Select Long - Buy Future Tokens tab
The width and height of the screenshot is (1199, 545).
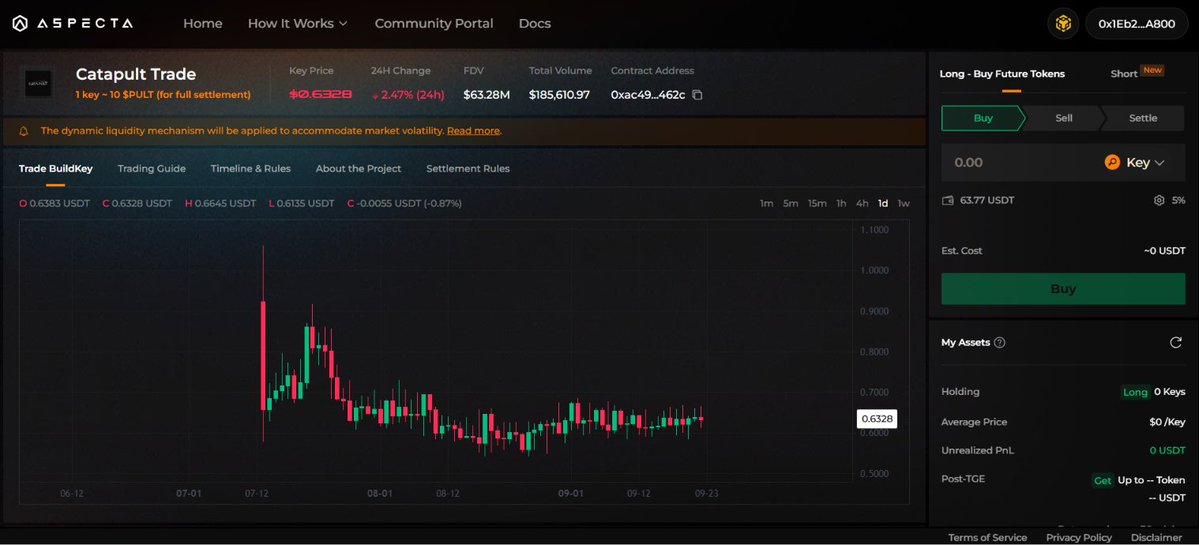click(x=1002, y=73)
